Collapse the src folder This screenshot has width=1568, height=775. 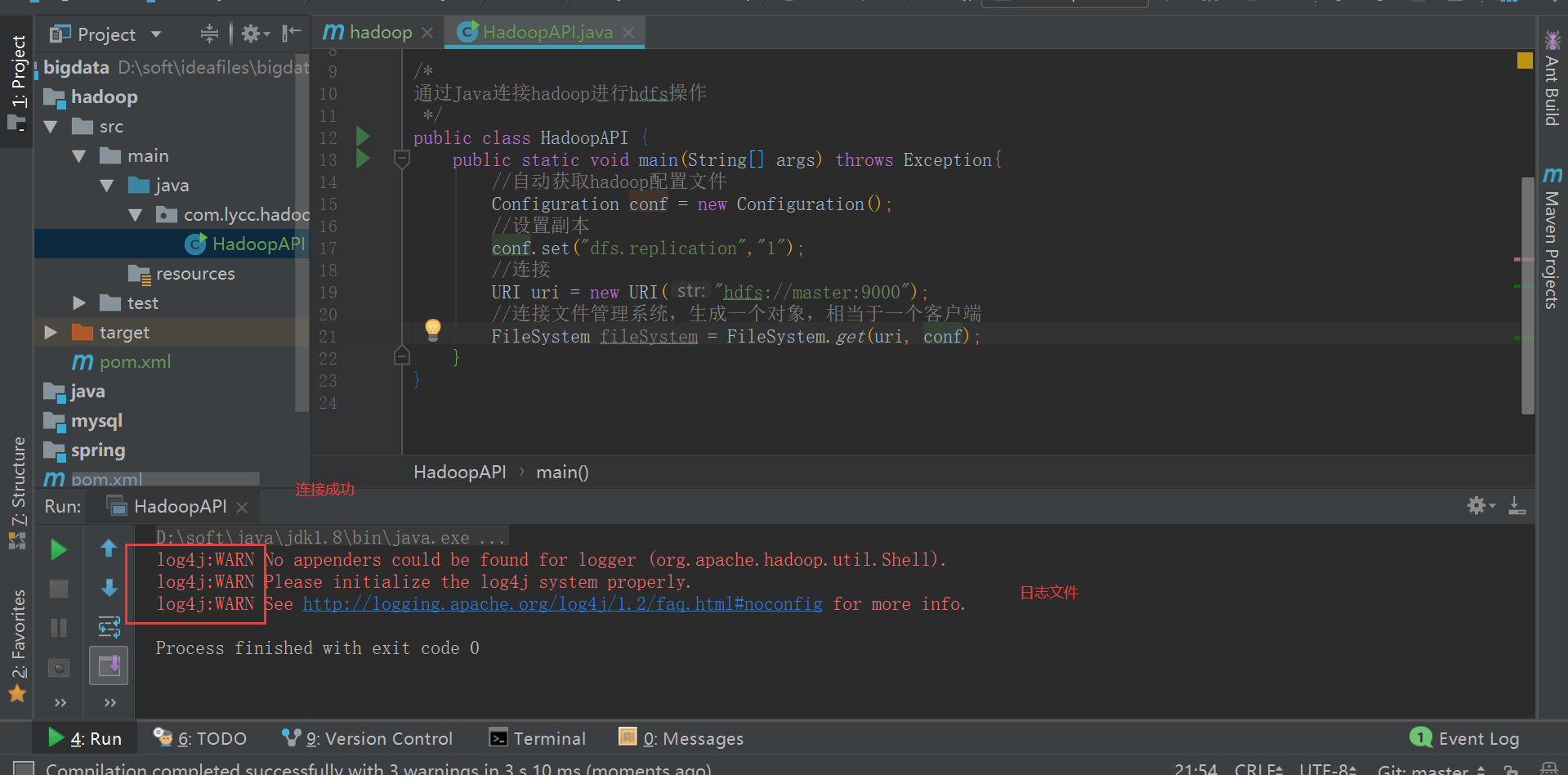(51, 127)
